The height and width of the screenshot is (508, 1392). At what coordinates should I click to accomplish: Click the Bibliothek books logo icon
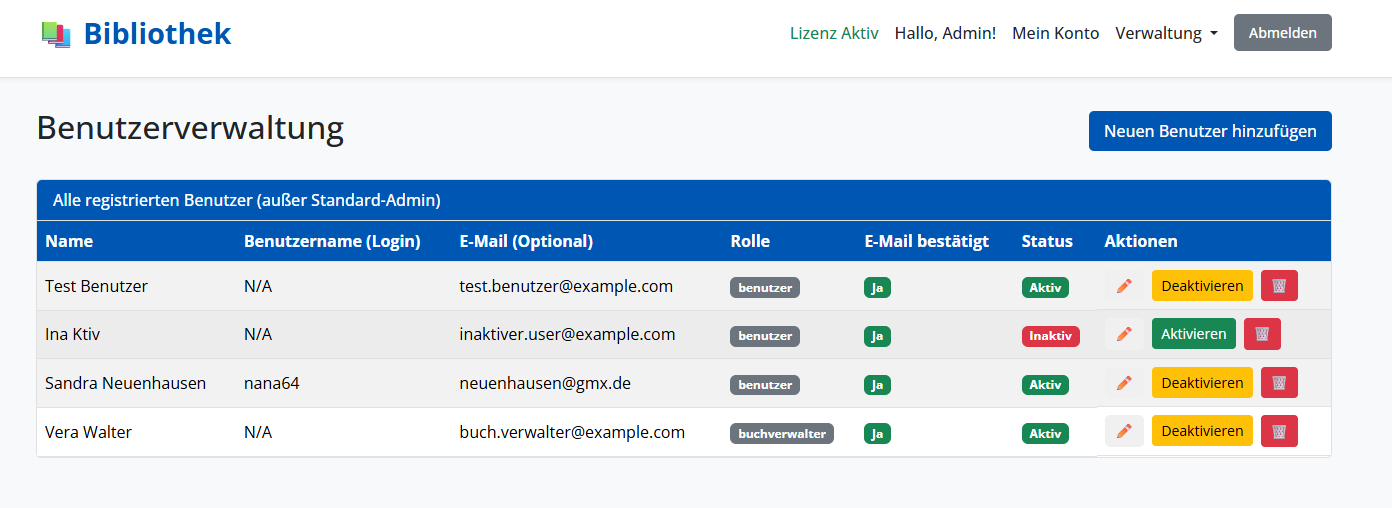click(56, 34)
